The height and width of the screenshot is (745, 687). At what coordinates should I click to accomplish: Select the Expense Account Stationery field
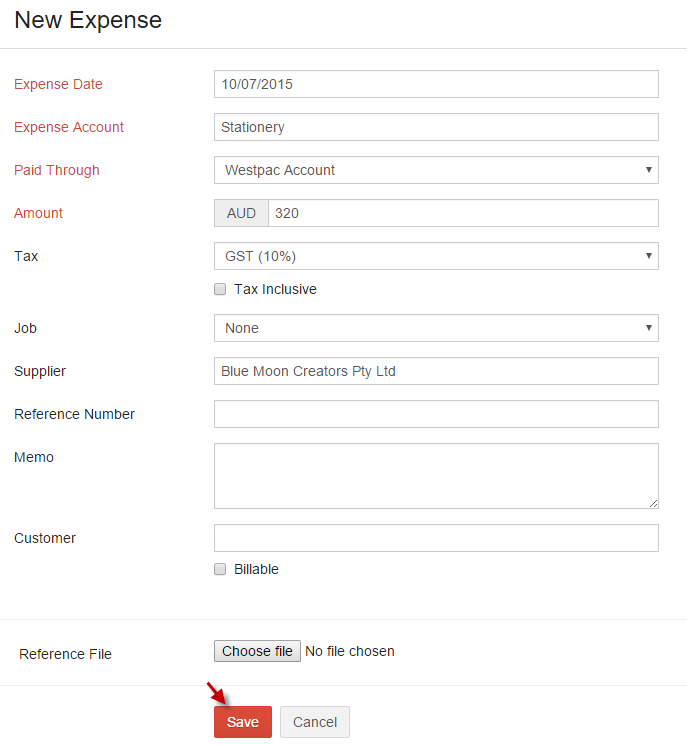[436, 127]
